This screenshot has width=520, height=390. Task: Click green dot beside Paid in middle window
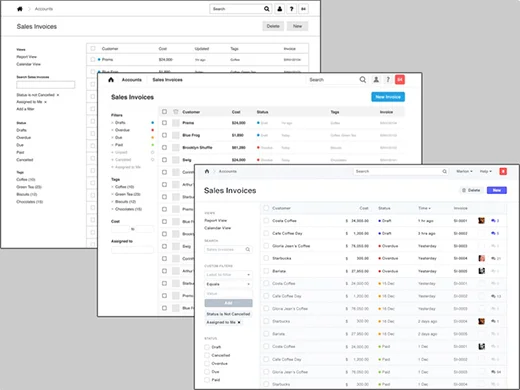(153, 145)
